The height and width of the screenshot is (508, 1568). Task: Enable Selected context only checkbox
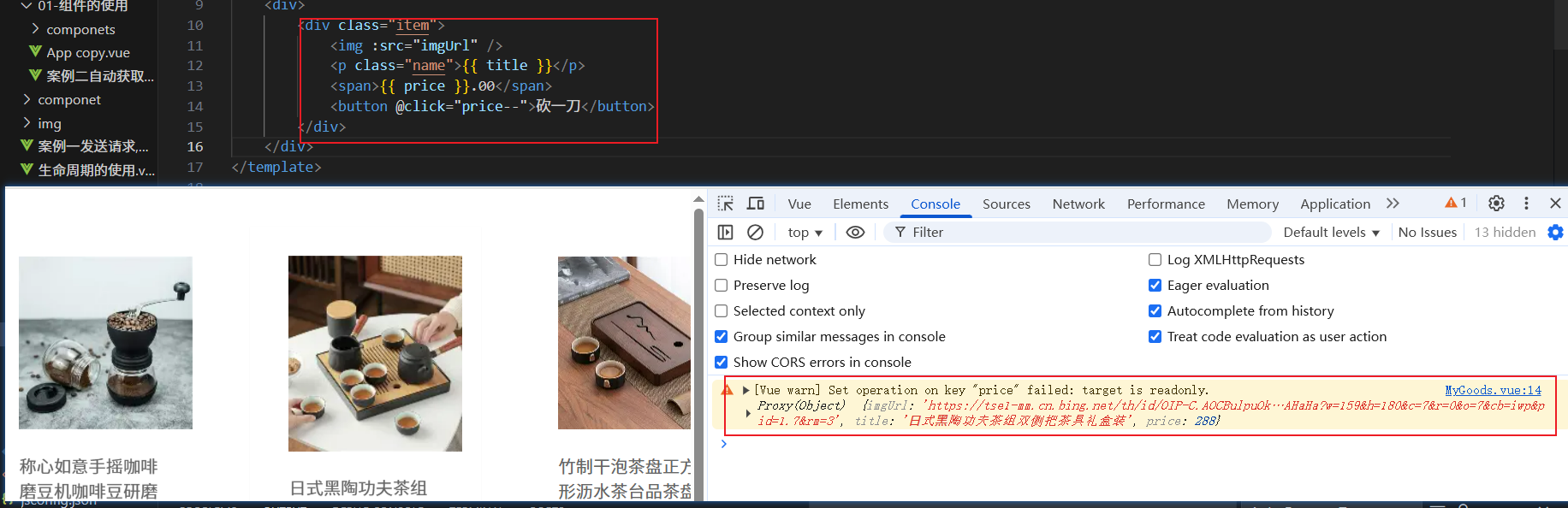click(x=721, y=310)
